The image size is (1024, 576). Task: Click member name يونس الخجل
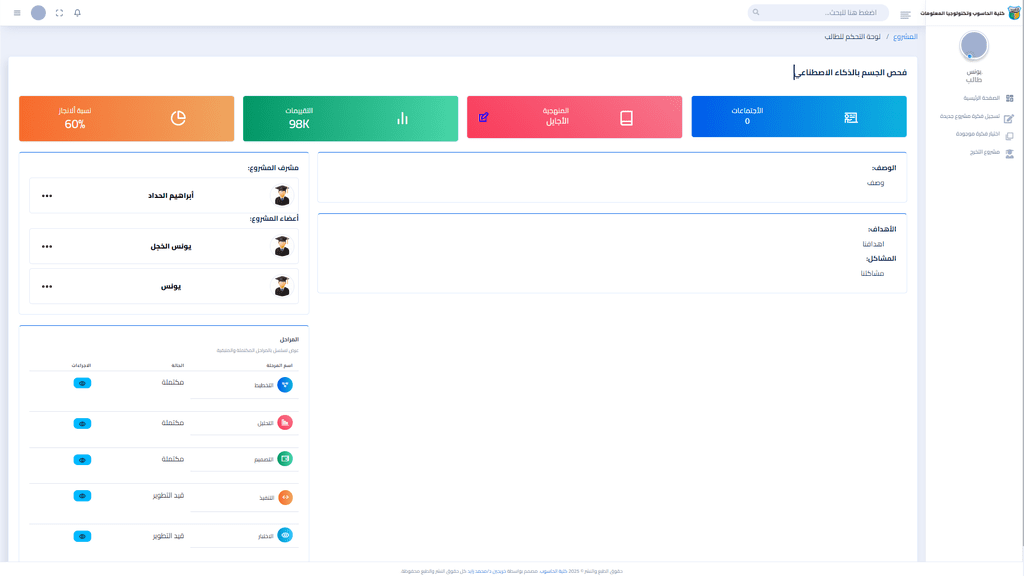click(171, 246)
